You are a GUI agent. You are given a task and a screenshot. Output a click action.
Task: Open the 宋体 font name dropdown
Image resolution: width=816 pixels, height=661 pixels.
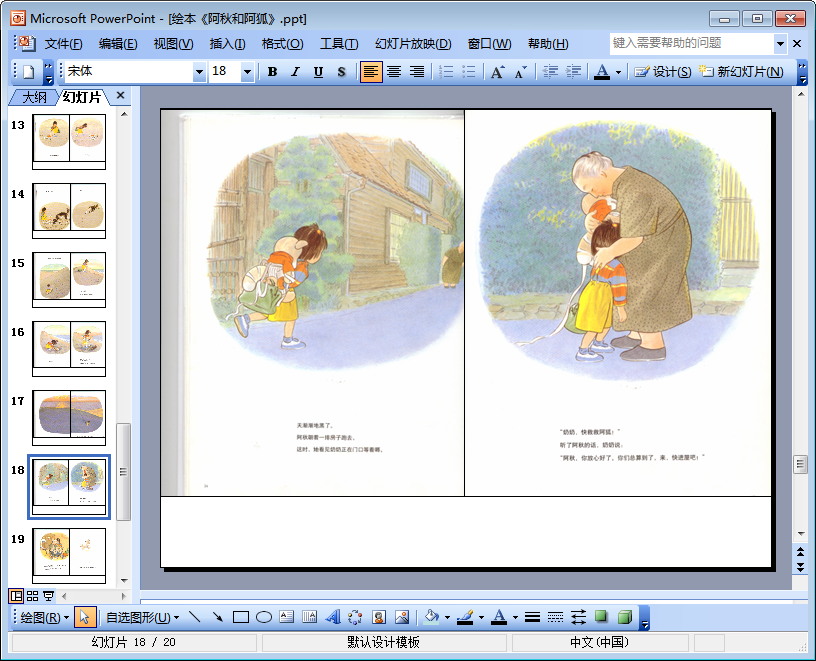pyautogui.click(x=199, y=72)
